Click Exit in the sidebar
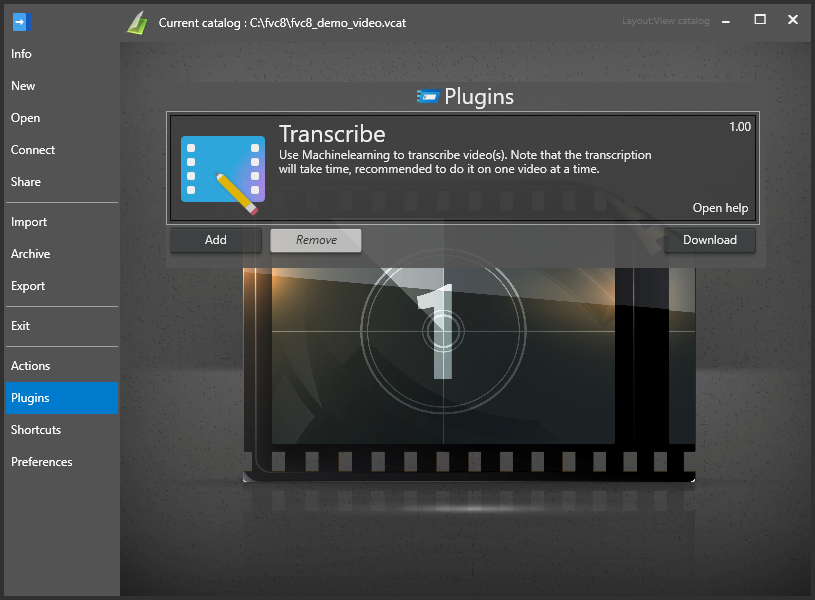Screen dimensions: 815x600 tap(21, 326)
